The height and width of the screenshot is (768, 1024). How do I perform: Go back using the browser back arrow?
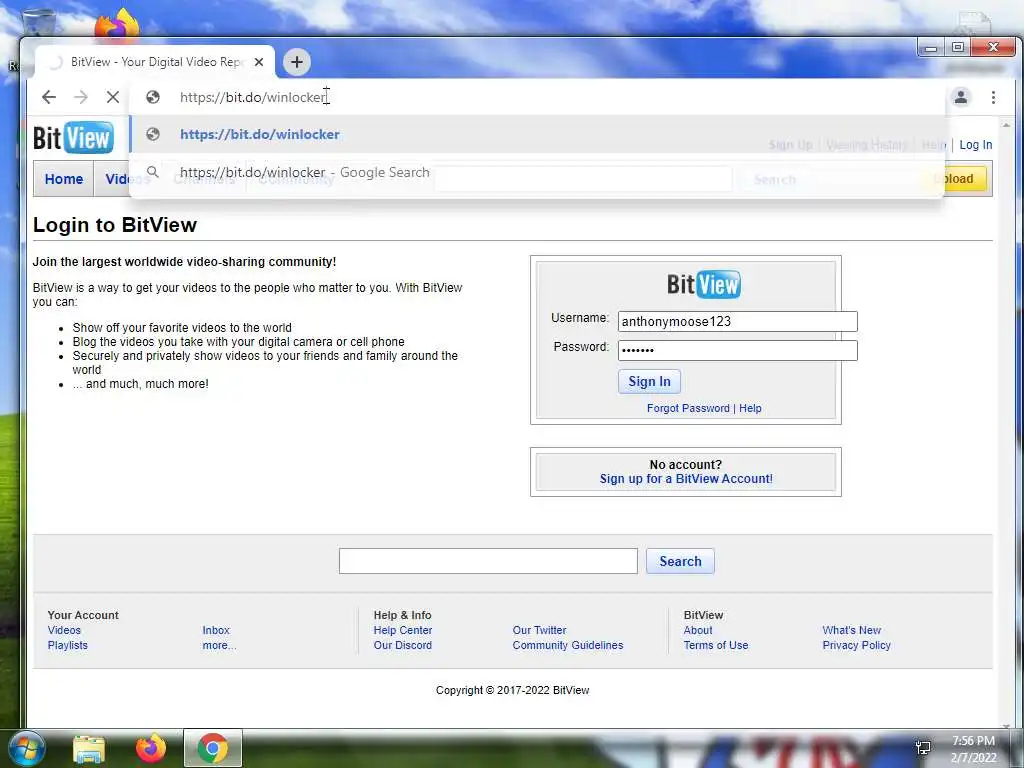coord(49,97)
